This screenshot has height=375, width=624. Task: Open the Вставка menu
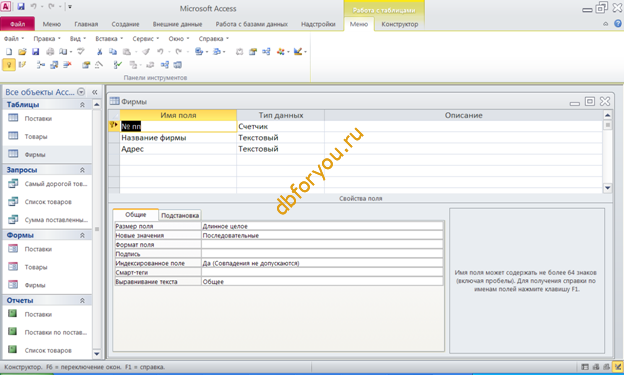click(x=109, y=39)
